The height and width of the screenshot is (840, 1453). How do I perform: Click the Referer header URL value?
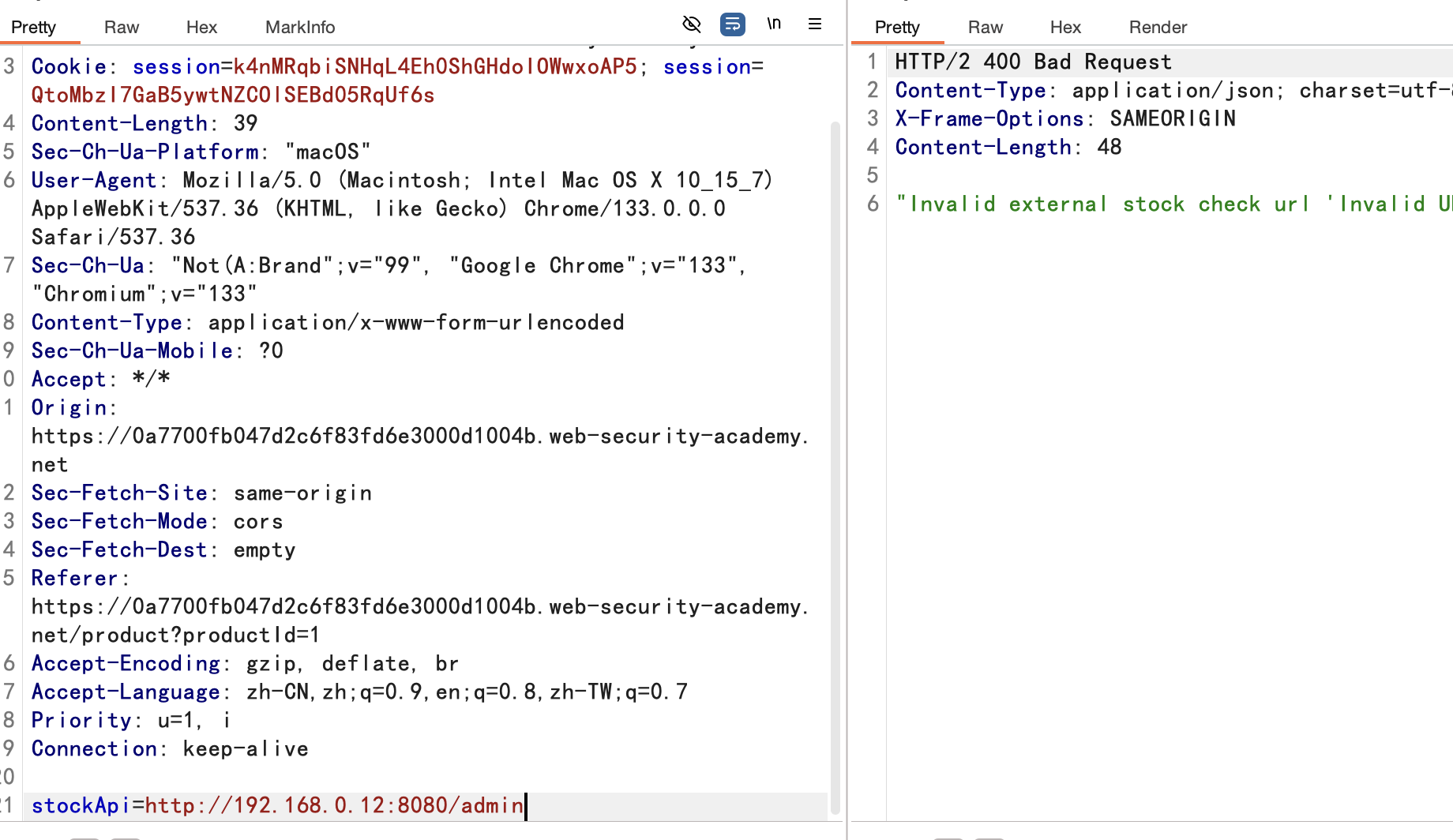pos(419,607)
